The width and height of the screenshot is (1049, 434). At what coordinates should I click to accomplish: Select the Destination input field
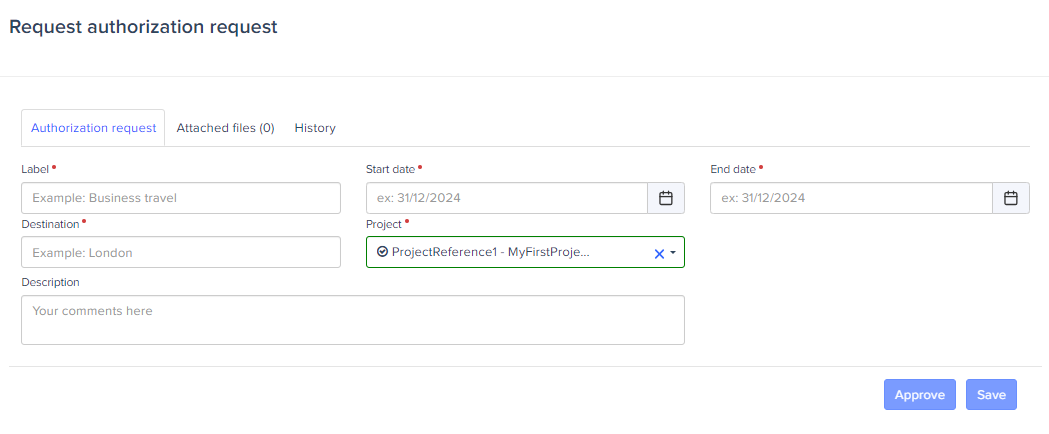tap(181, 252)
